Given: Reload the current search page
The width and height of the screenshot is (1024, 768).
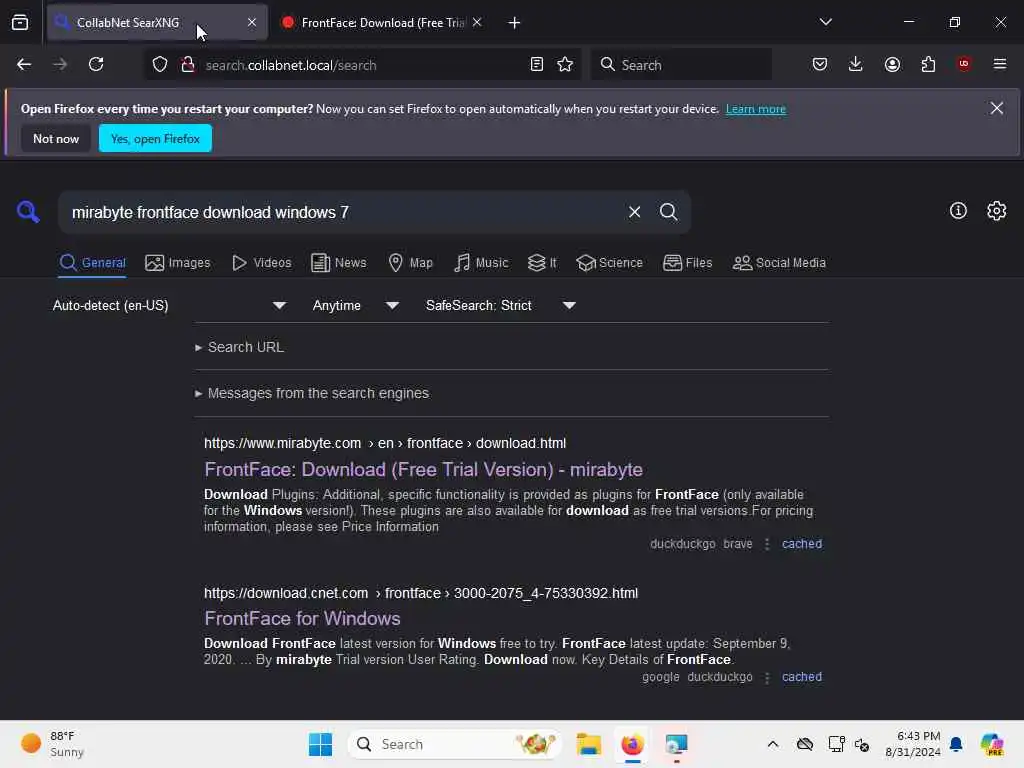Looking at the screenshot, I should tap(96, 64).
